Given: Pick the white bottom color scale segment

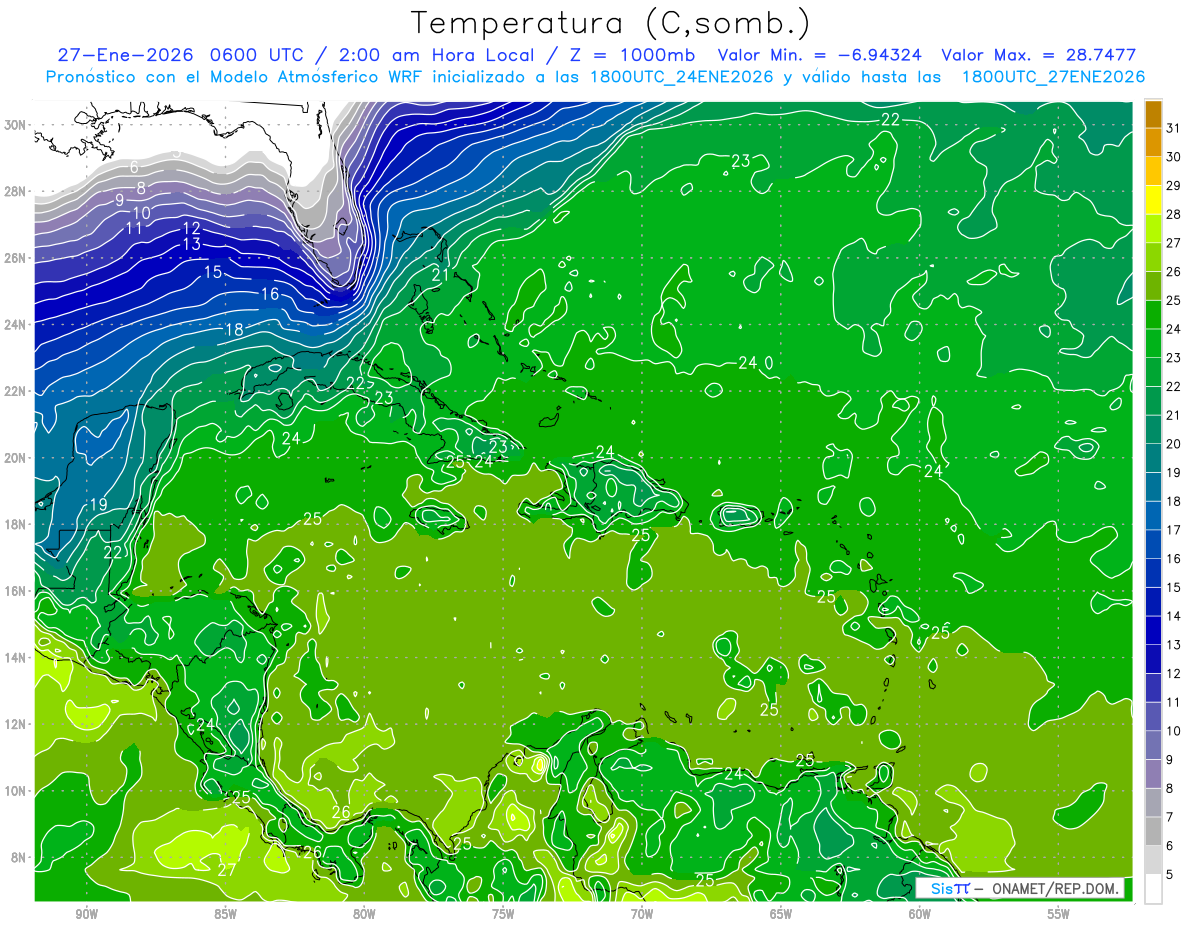Looking at the screenshot, I should (x=1153, y=889).
